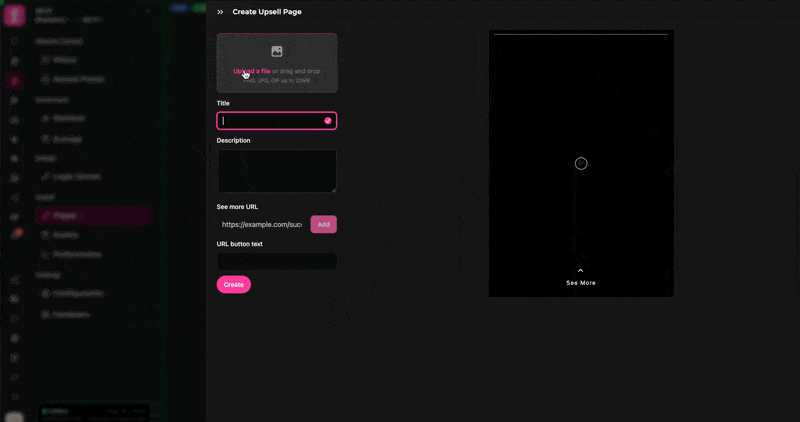Viewport: 800px width, 422px height.
Task: Click the pink app logo in sidebar
Action: (14, 16)
